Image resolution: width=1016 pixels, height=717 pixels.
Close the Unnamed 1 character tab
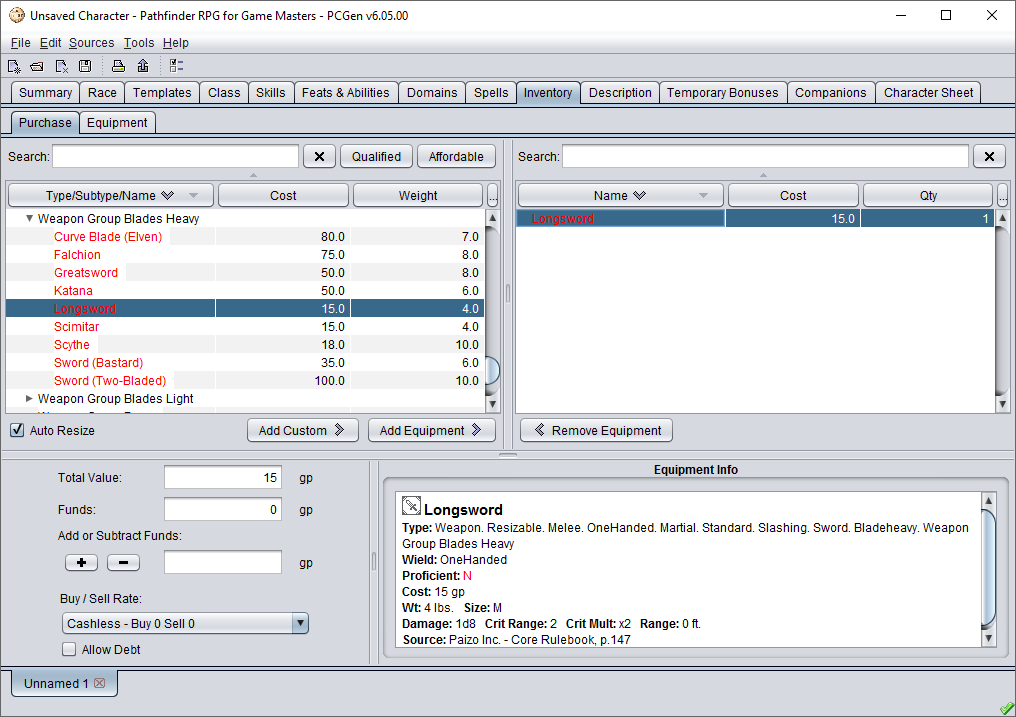pos(100,683)
